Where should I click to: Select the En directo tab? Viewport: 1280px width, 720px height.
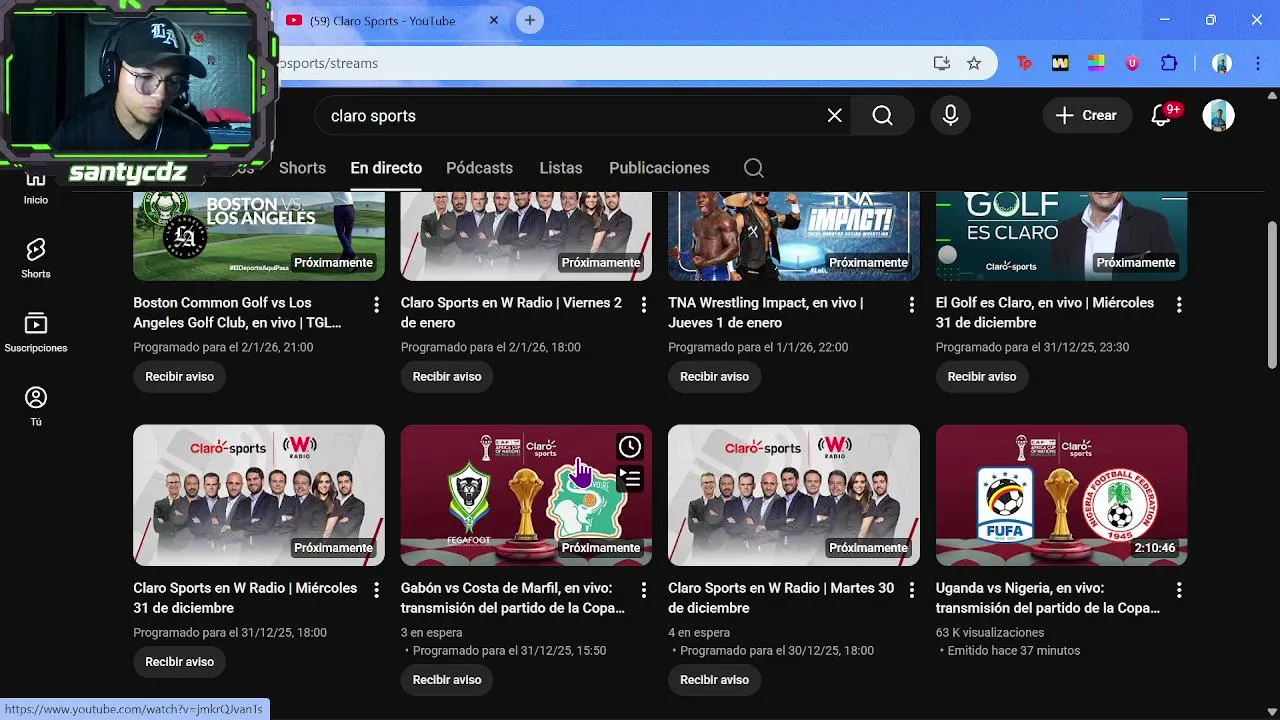[x=386, y=168]
